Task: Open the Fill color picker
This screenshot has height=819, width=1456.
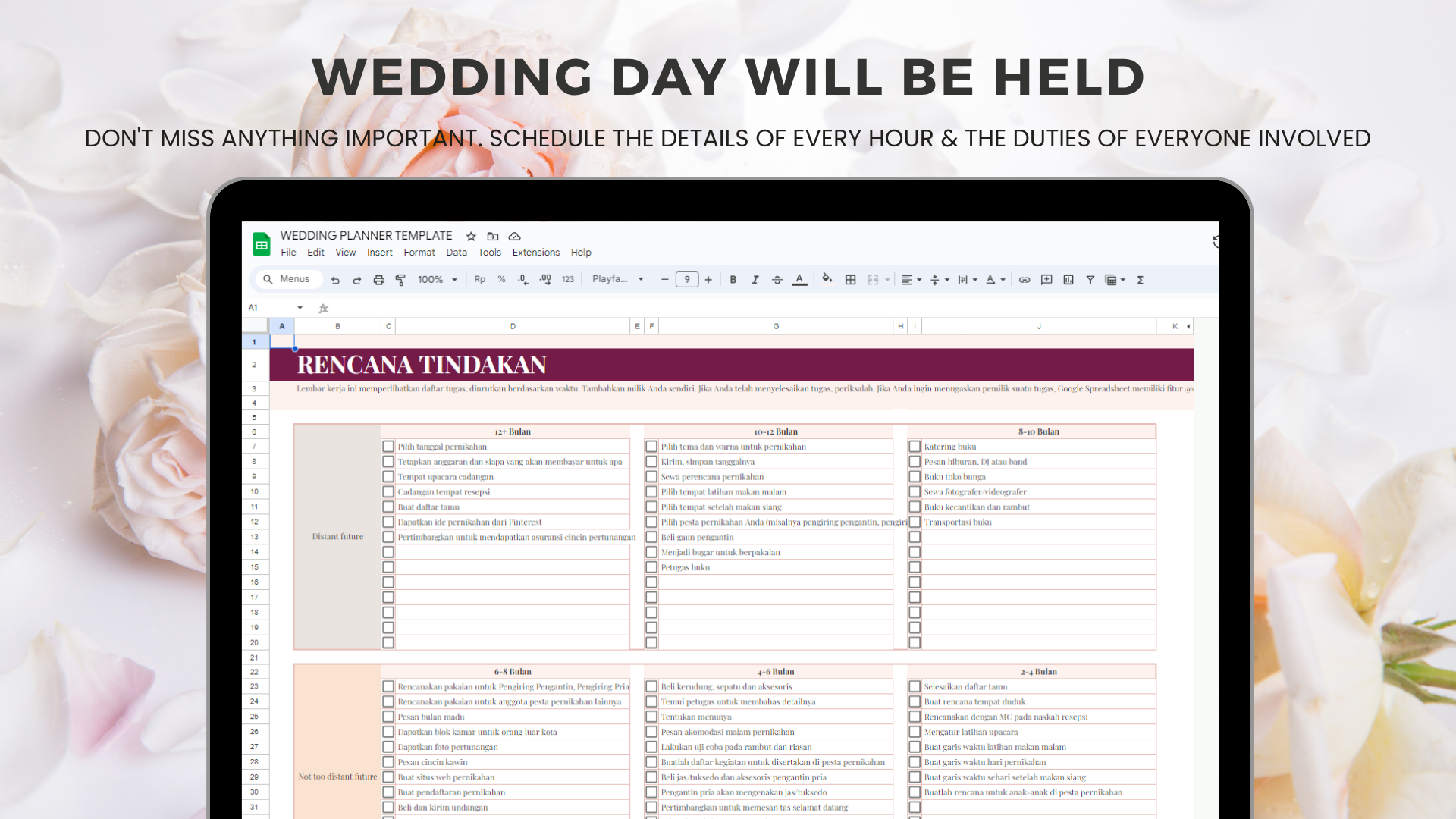Action: [827, 279]
